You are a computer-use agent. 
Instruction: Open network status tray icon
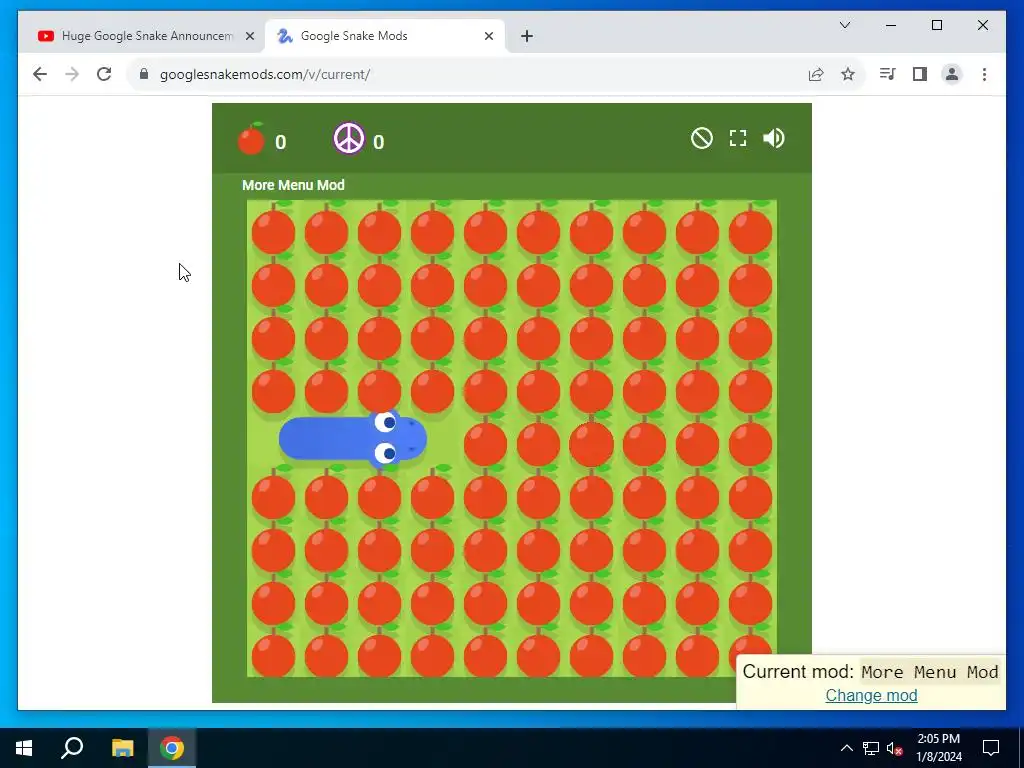pos(871,748)
